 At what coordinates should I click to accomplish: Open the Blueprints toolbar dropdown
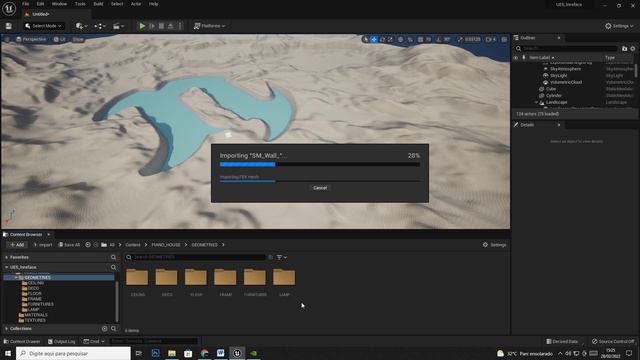pyautogui.click(x=100, y=26)
